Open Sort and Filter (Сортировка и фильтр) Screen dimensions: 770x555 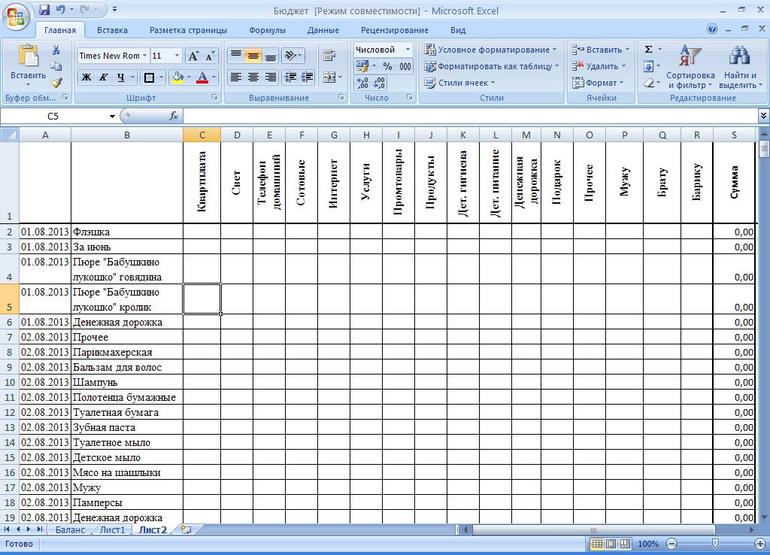690,66
